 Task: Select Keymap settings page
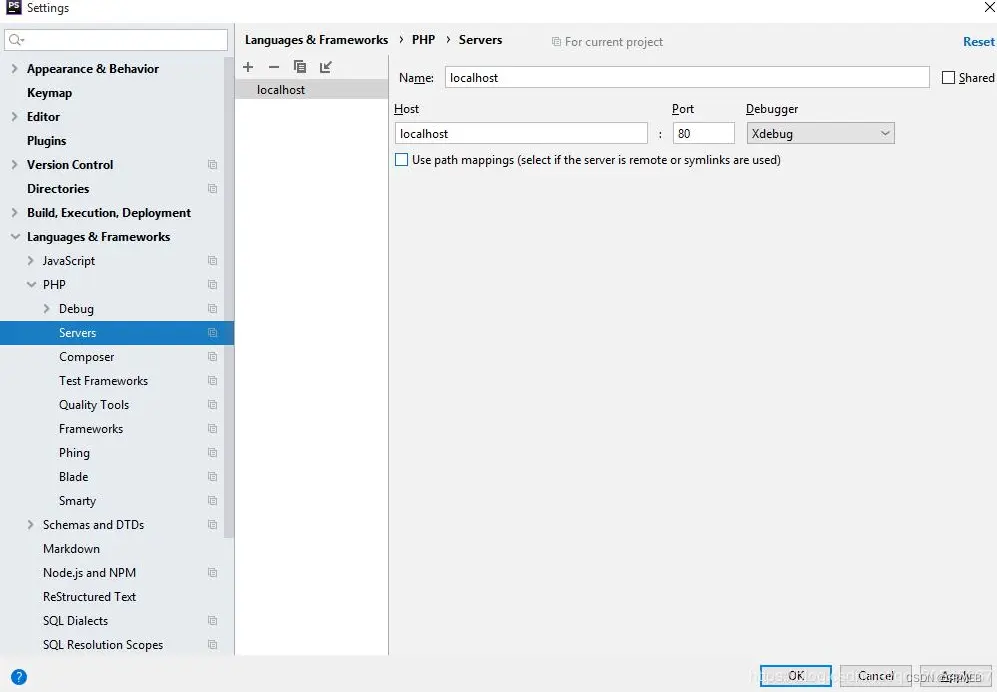pyautogui.click(x=50, y=93)
